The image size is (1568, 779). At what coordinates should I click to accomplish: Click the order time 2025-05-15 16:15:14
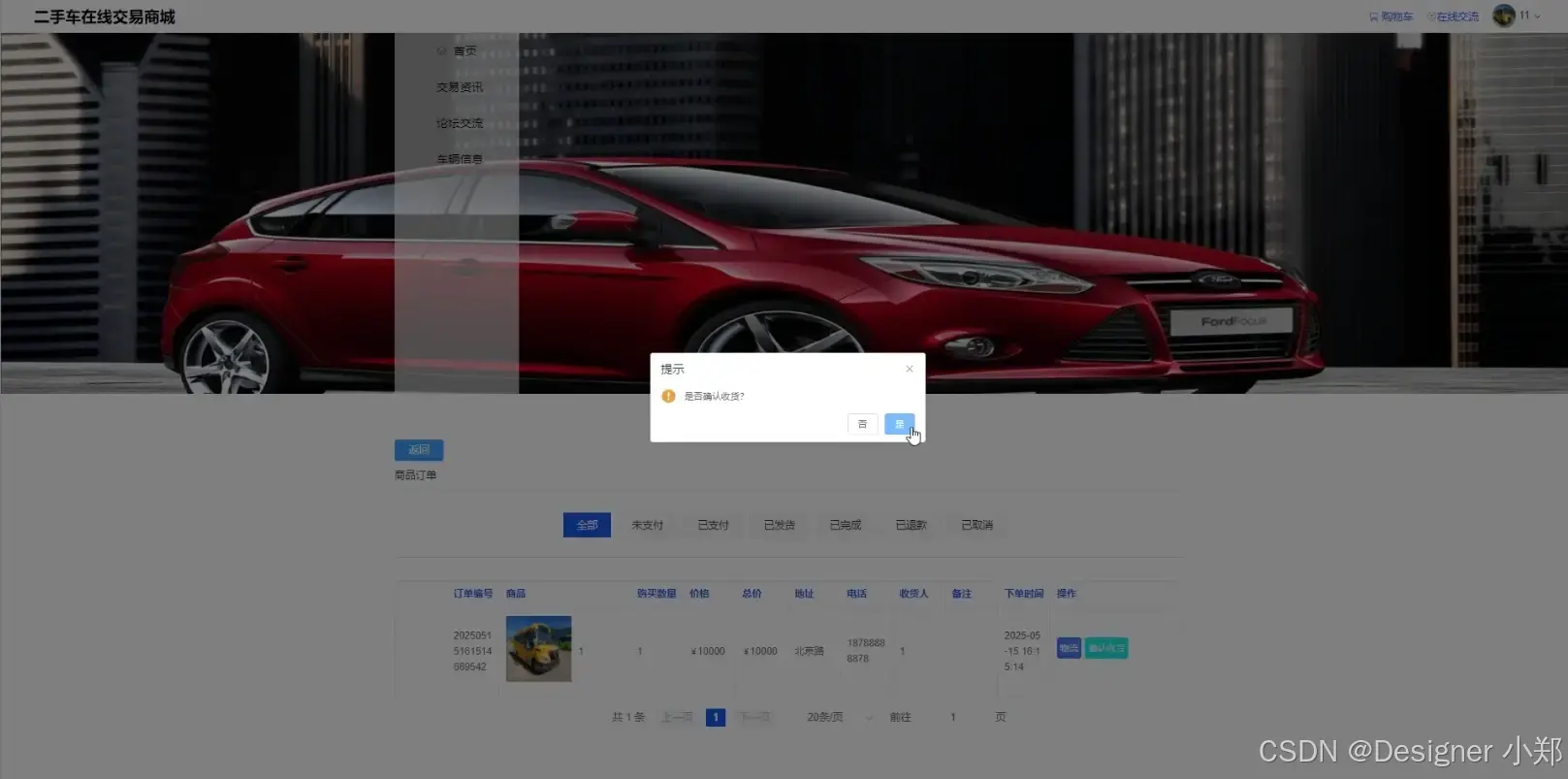click(1022, 651)
